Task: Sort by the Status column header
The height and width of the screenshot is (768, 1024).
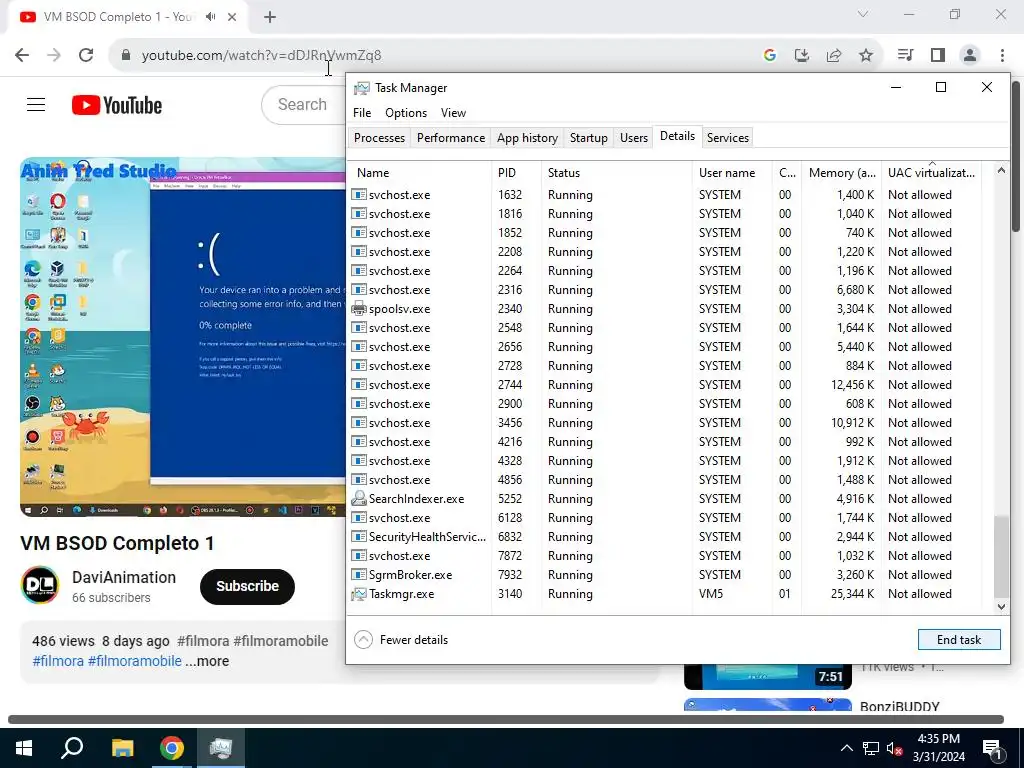Action: click(x=616, y=172)
